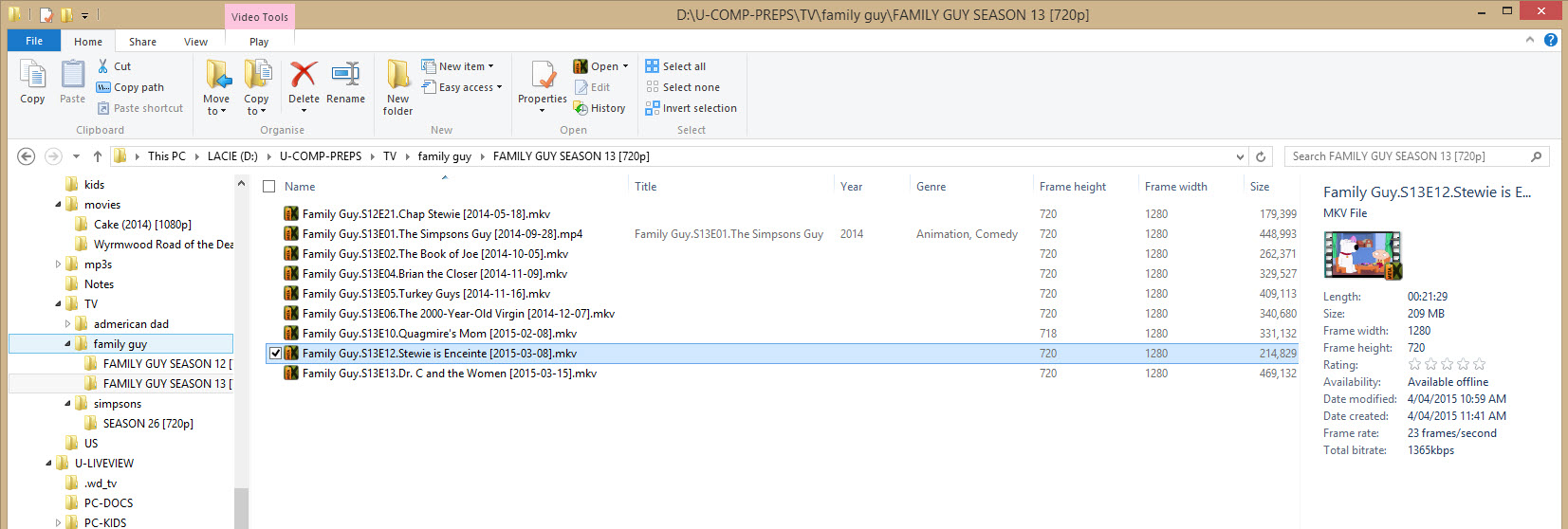Viewport: 1568px width, 529px height.
Task: Delete the selected file with red X
Action: coord(304,75)
